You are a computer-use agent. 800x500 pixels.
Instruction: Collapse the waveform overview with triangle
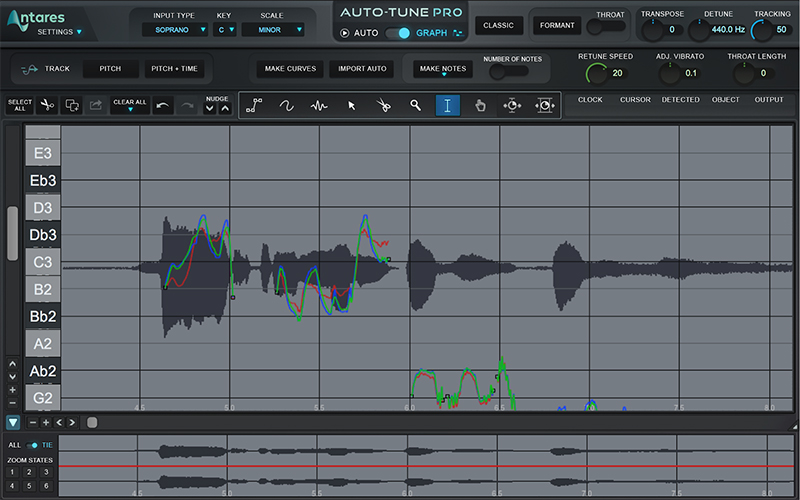click(13, 422)
